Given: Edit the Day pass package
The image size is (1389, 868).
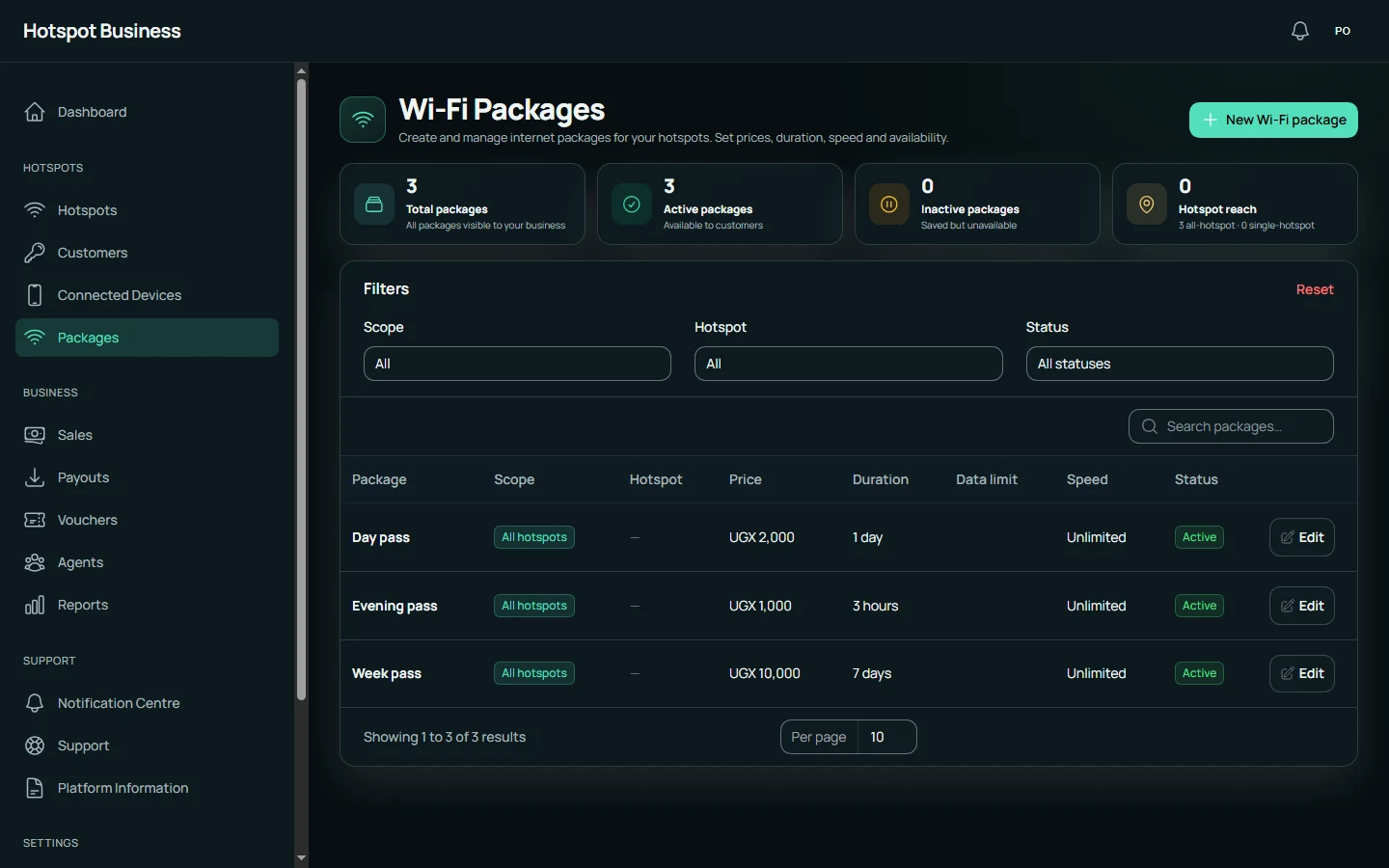Looking at the screenshot, I should (1302, 537).
